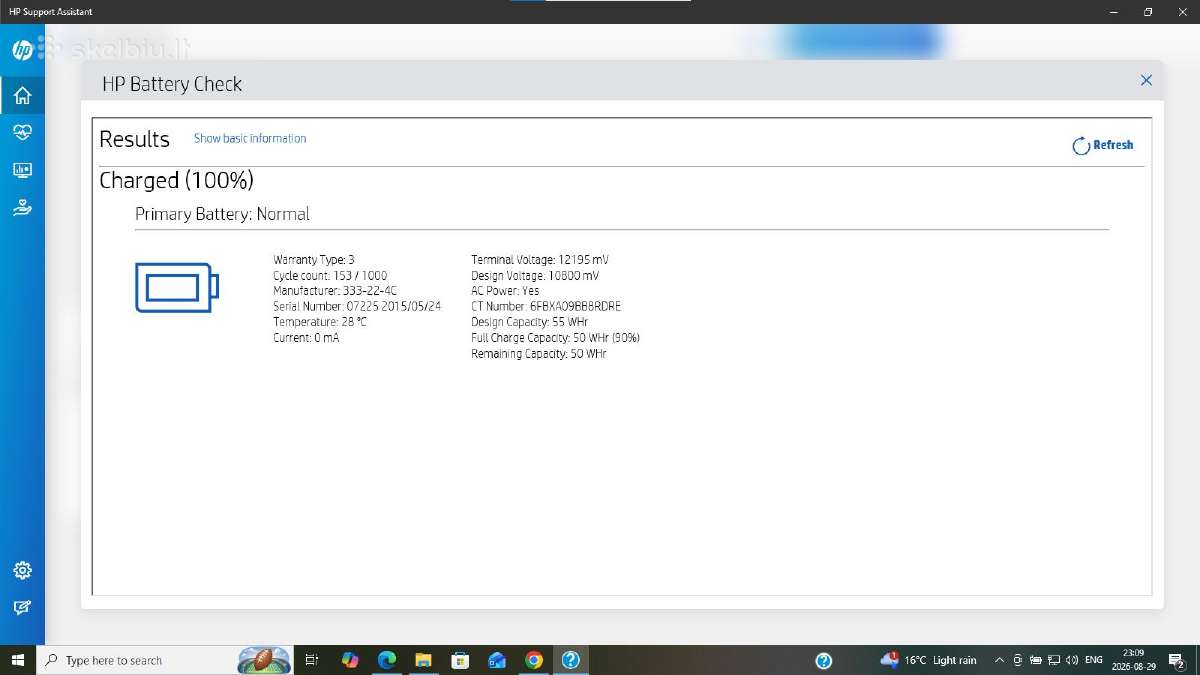Open Task View on the taskbar
Viewport: 1200px width, 675px height.
pos(311,660)
